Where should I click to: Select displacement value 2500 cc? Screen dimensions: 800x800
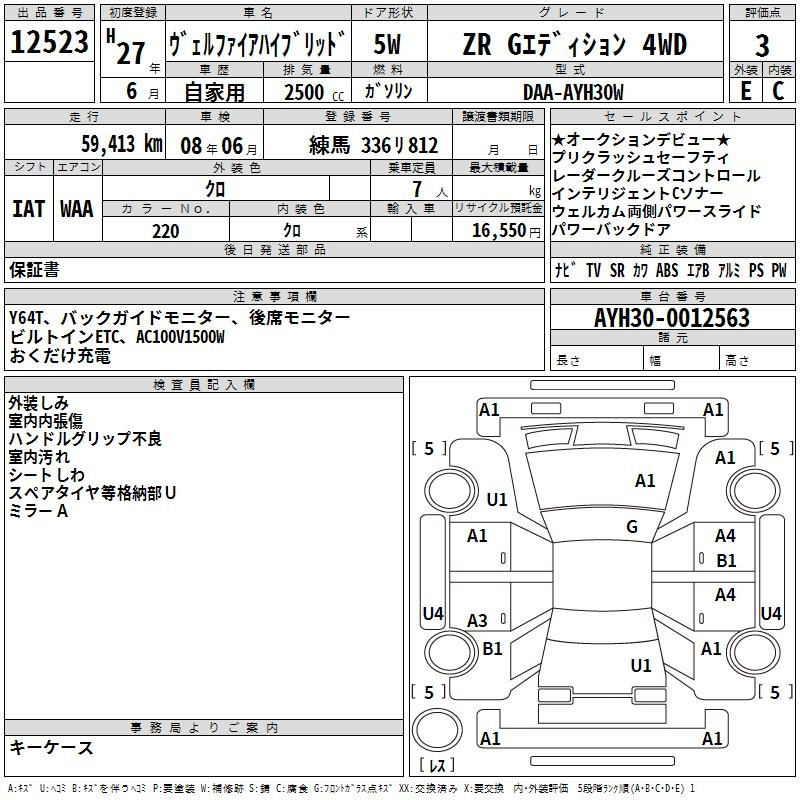[x=314, y=92]
